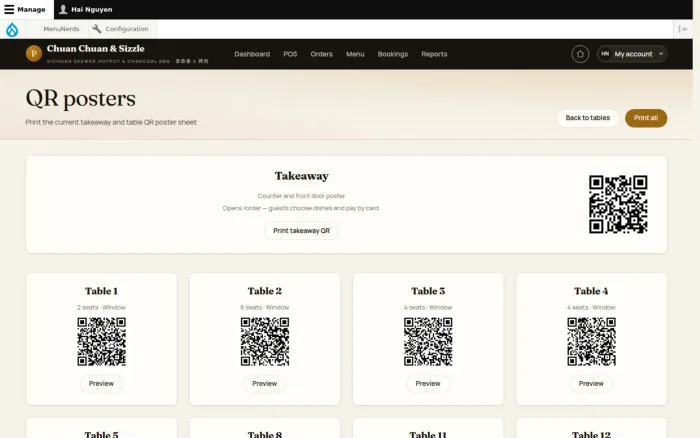
Task: Click the Table 2 QR code
Action: tap(265, 342)
